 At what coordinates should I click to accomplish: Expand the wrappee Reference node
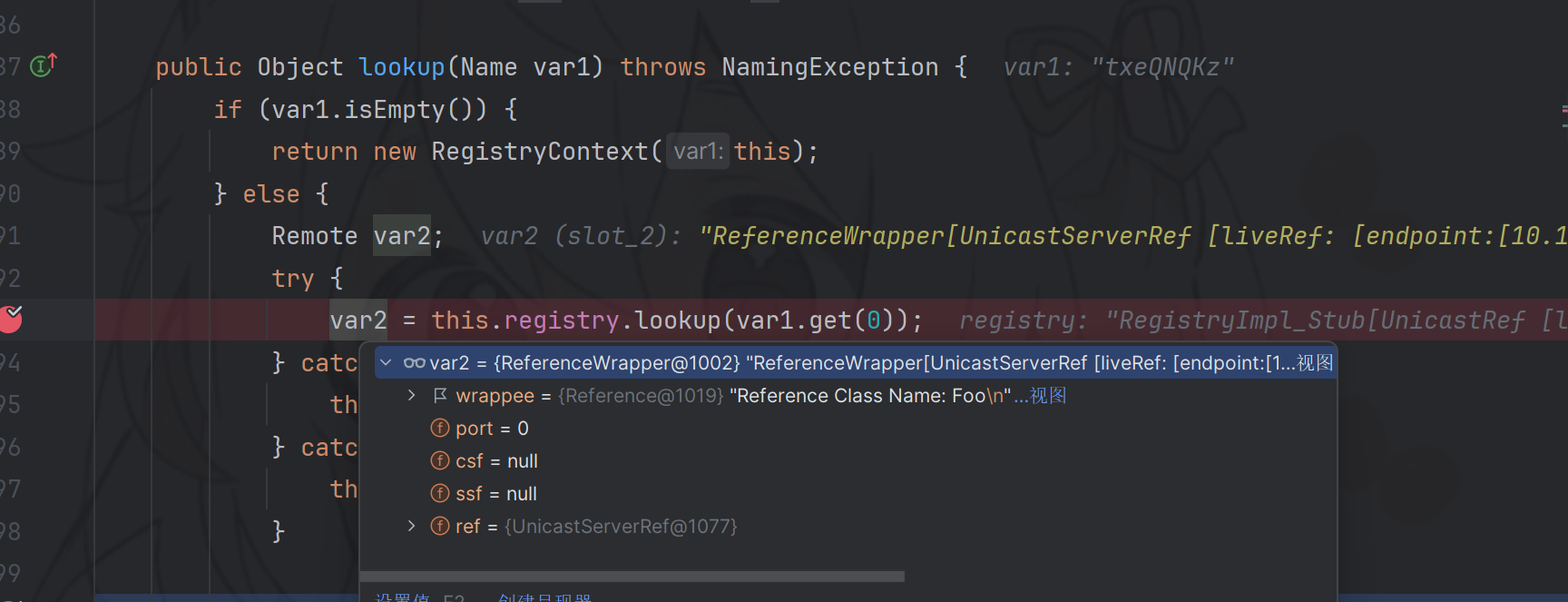[x=411, y=396]
